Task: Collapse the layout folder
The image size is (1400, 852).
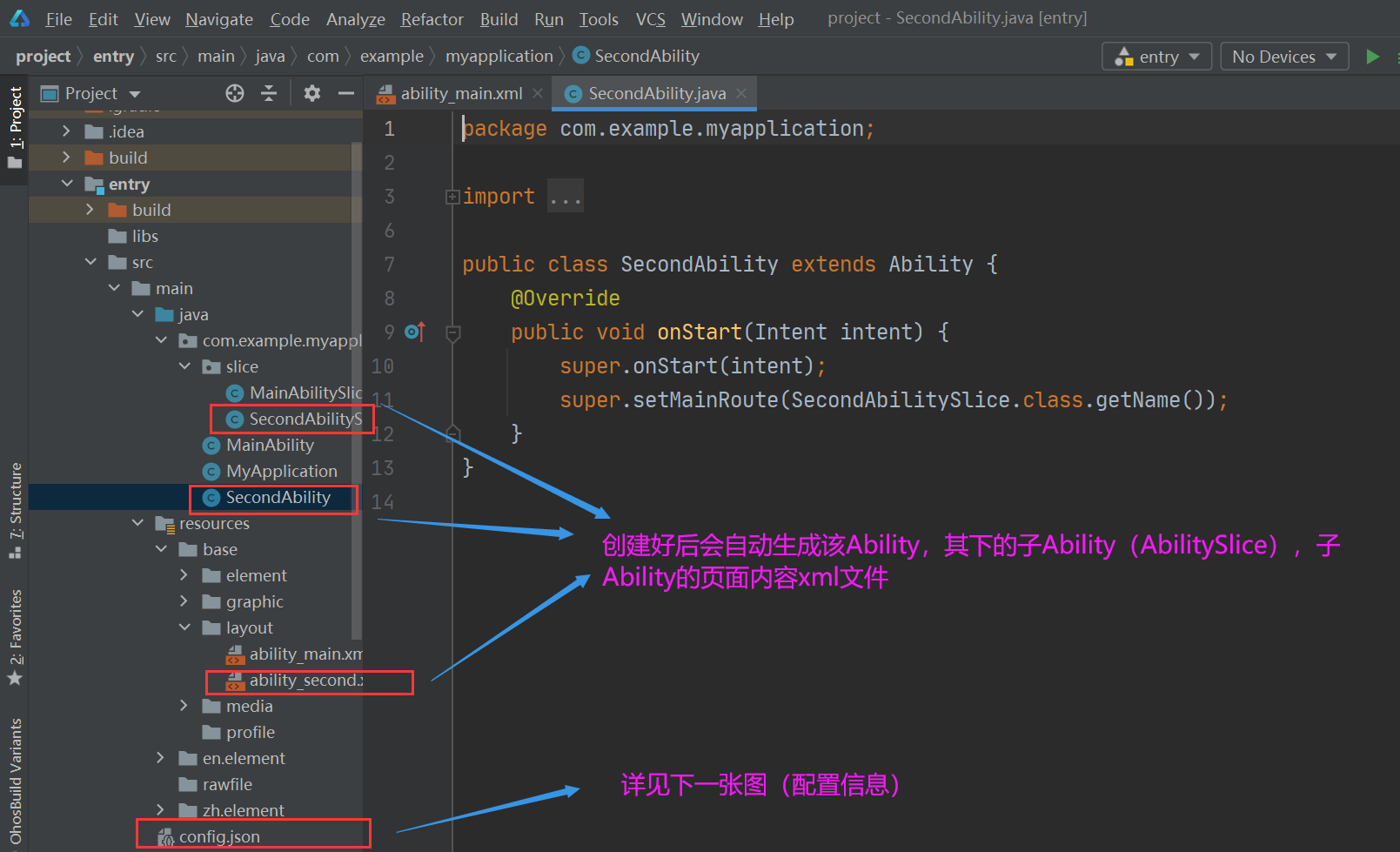Action: (184, 627)
